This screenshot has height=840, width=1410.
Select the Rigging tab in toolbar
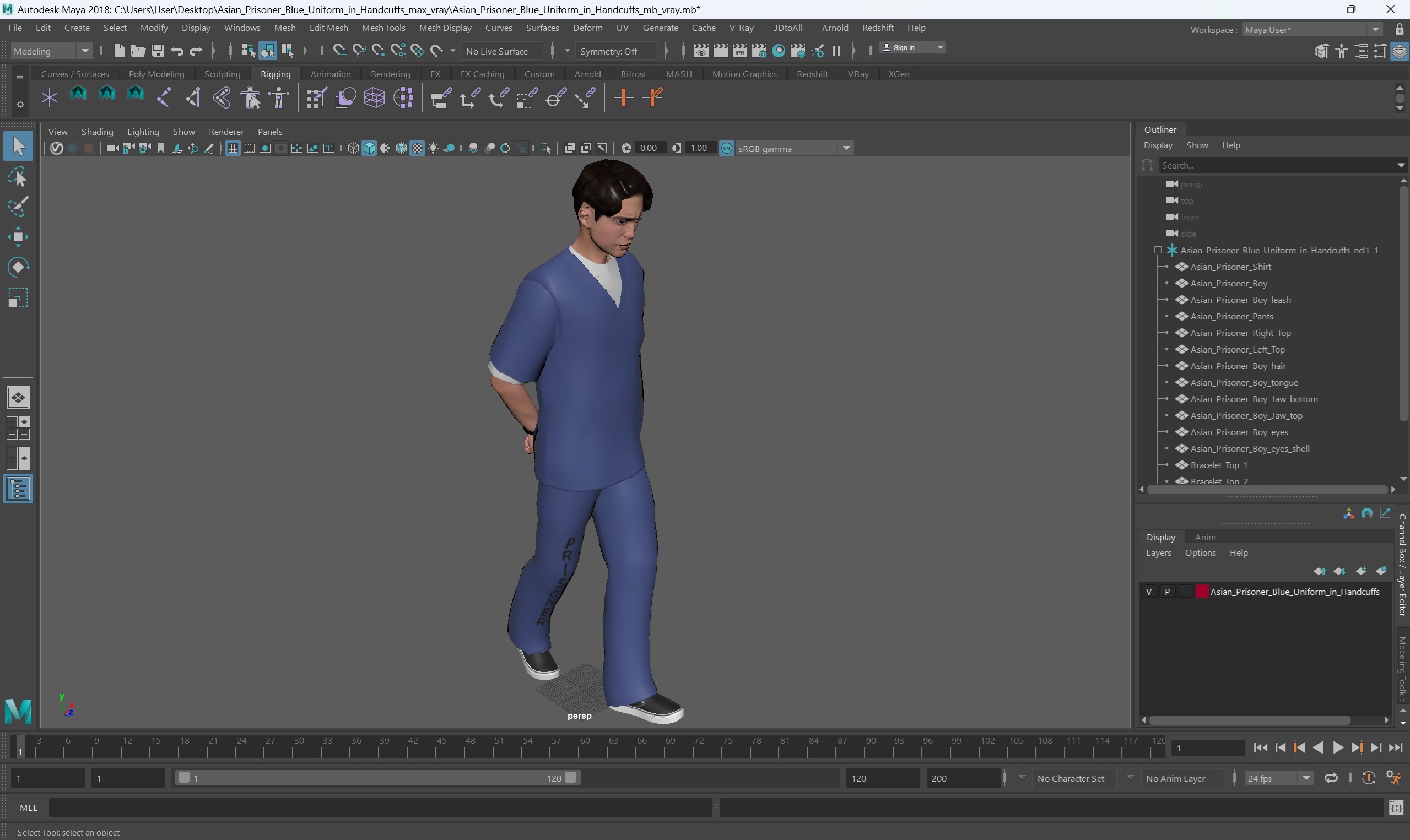pos(275,73)
